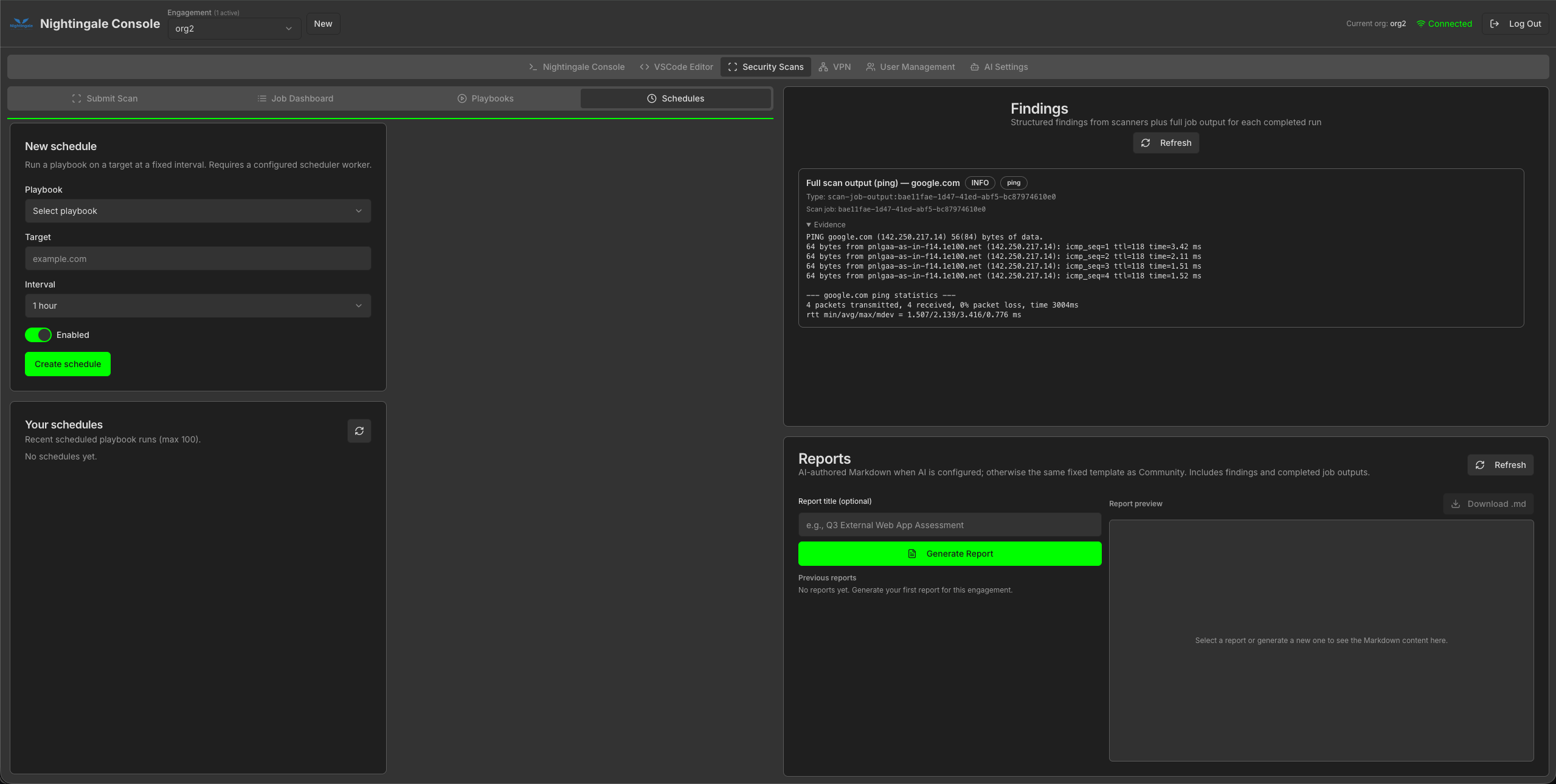Click the clock icon on Schedules tab
This screenshot has width=1556, height=784.
tap(652, 98)
